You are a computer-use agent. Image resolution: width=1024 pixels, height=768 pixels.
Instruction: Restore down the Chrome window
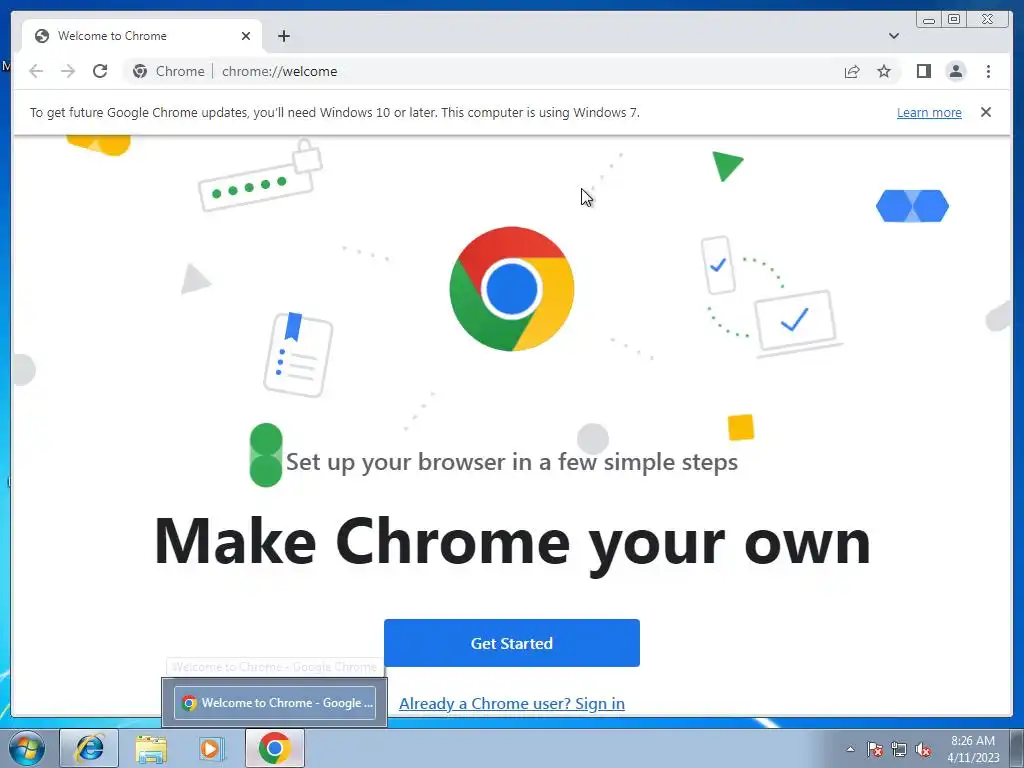point(954,20)
